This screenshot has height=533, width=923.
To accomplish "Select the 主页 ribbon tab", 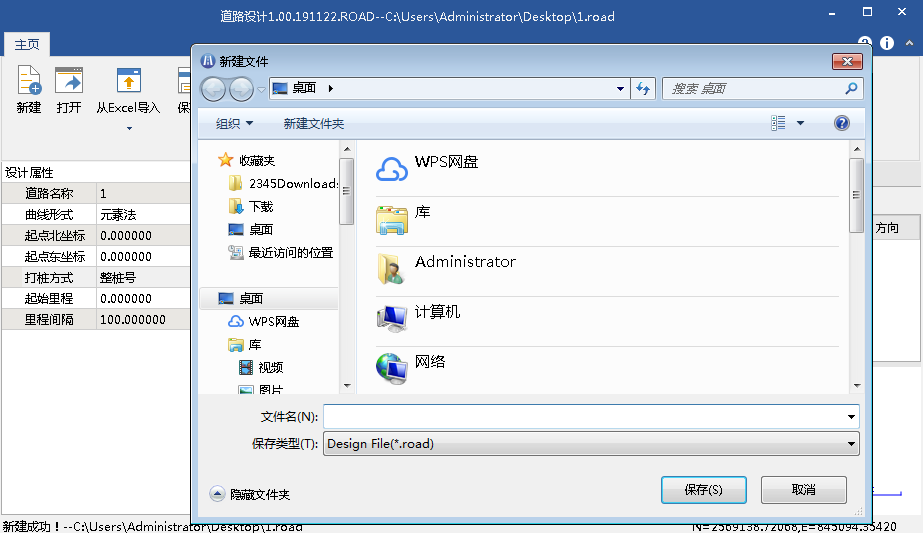I will point(27,45).
